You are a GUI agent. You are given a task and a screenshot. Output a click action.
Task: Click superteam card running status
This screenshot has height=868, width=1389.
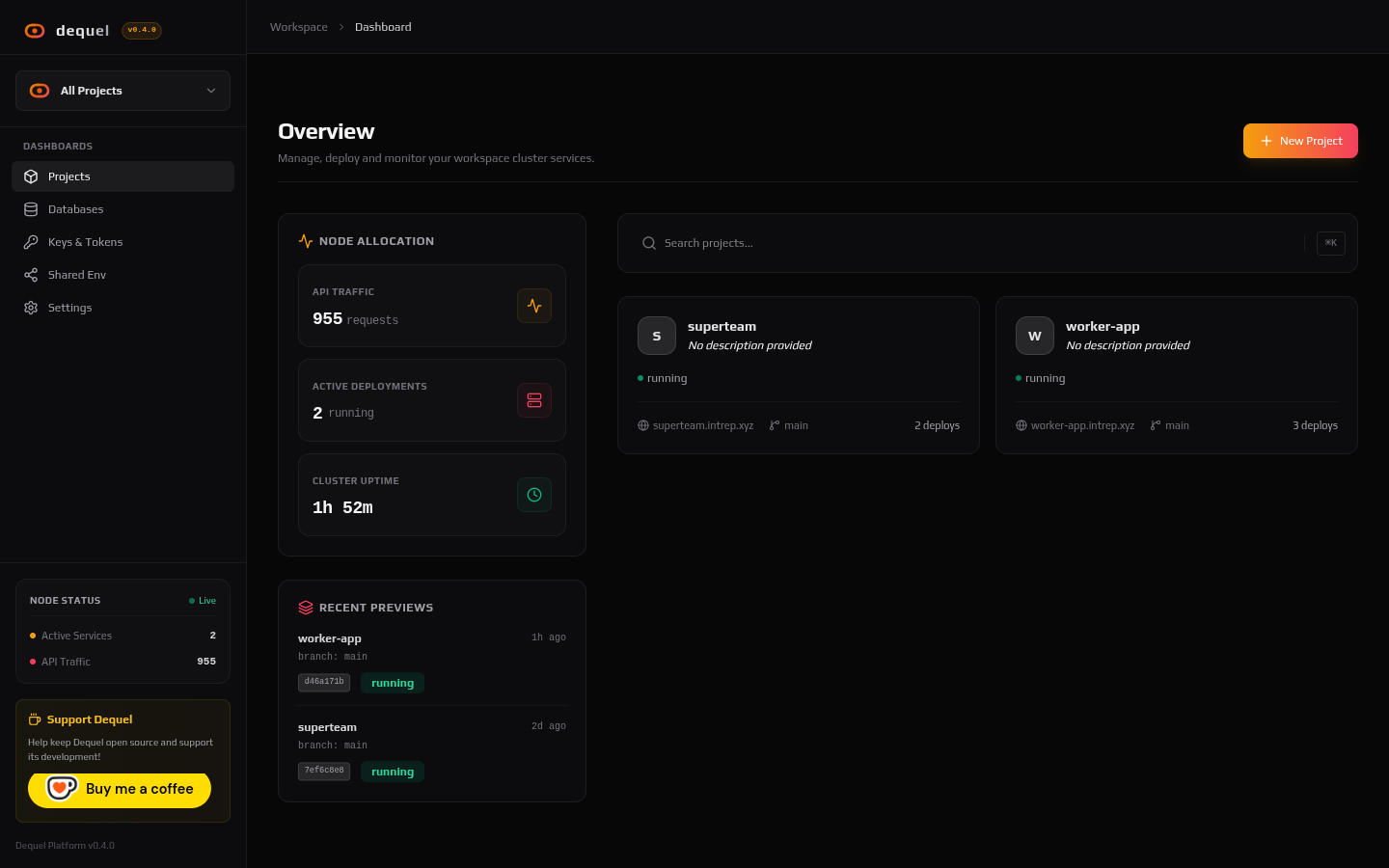pos(663,378)
